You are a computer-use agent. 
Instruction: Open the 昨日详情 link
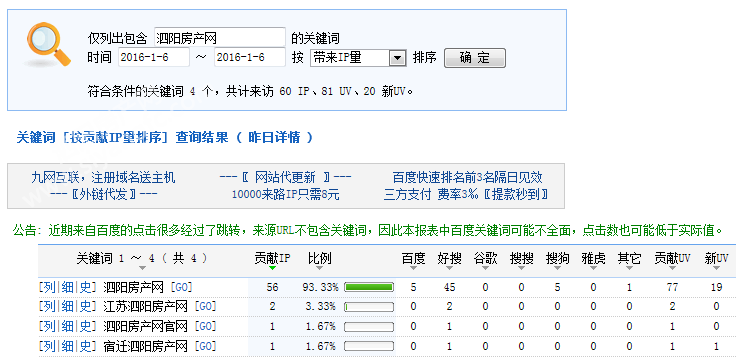274,138
